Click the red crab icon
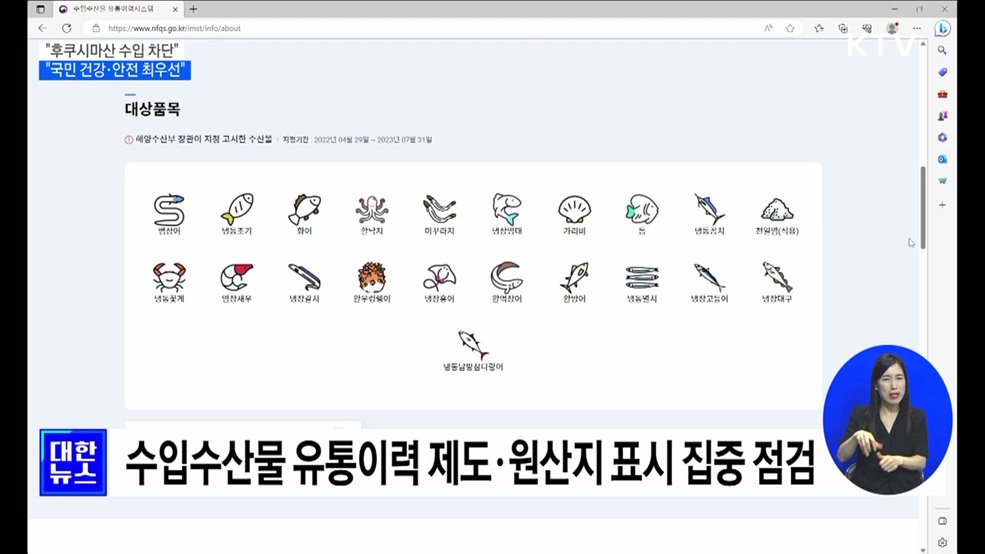The image size is (985, 554). tap(168, 277)
